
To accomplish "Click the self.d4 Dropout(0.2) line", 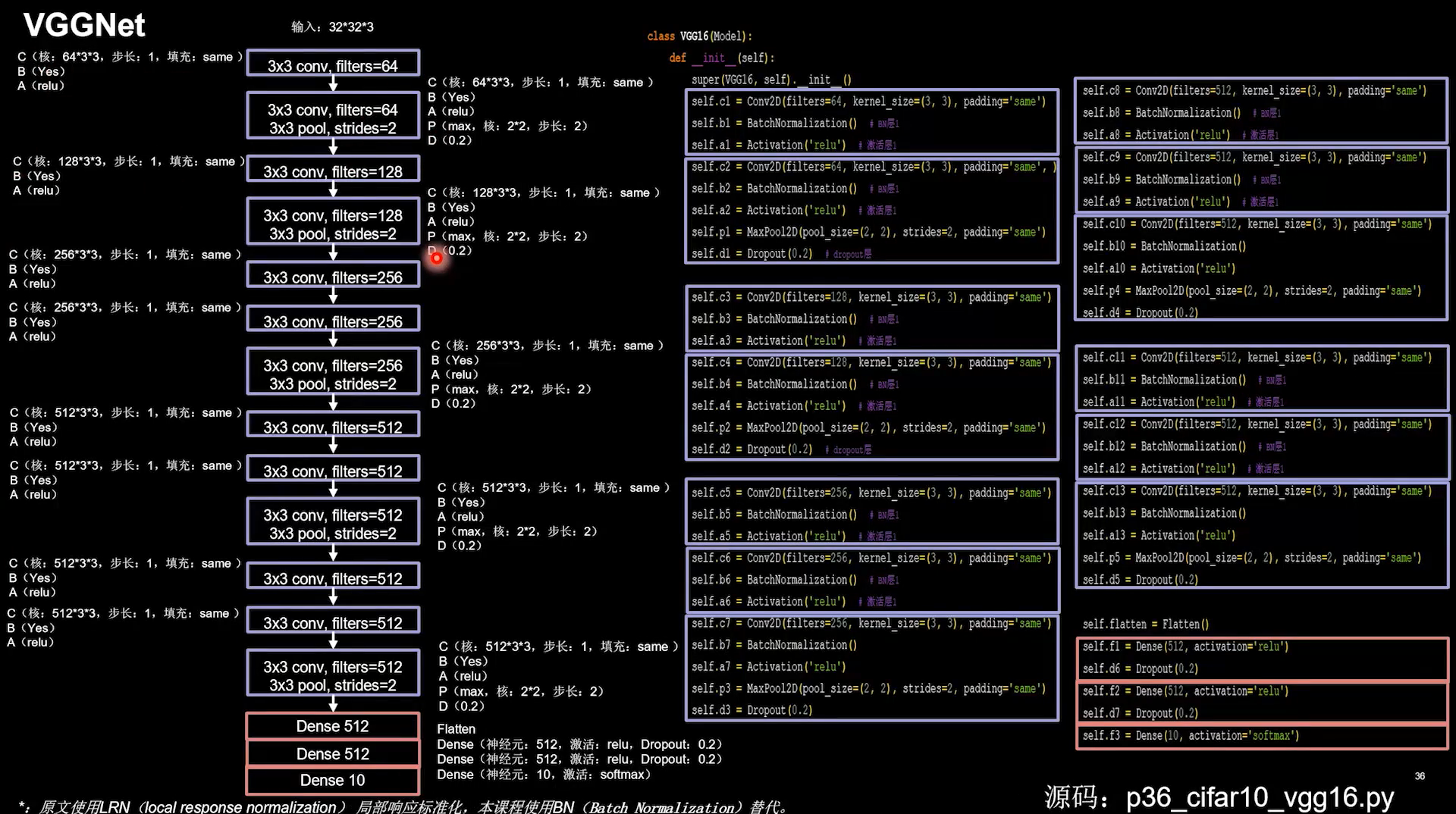I will point(1140,312).
